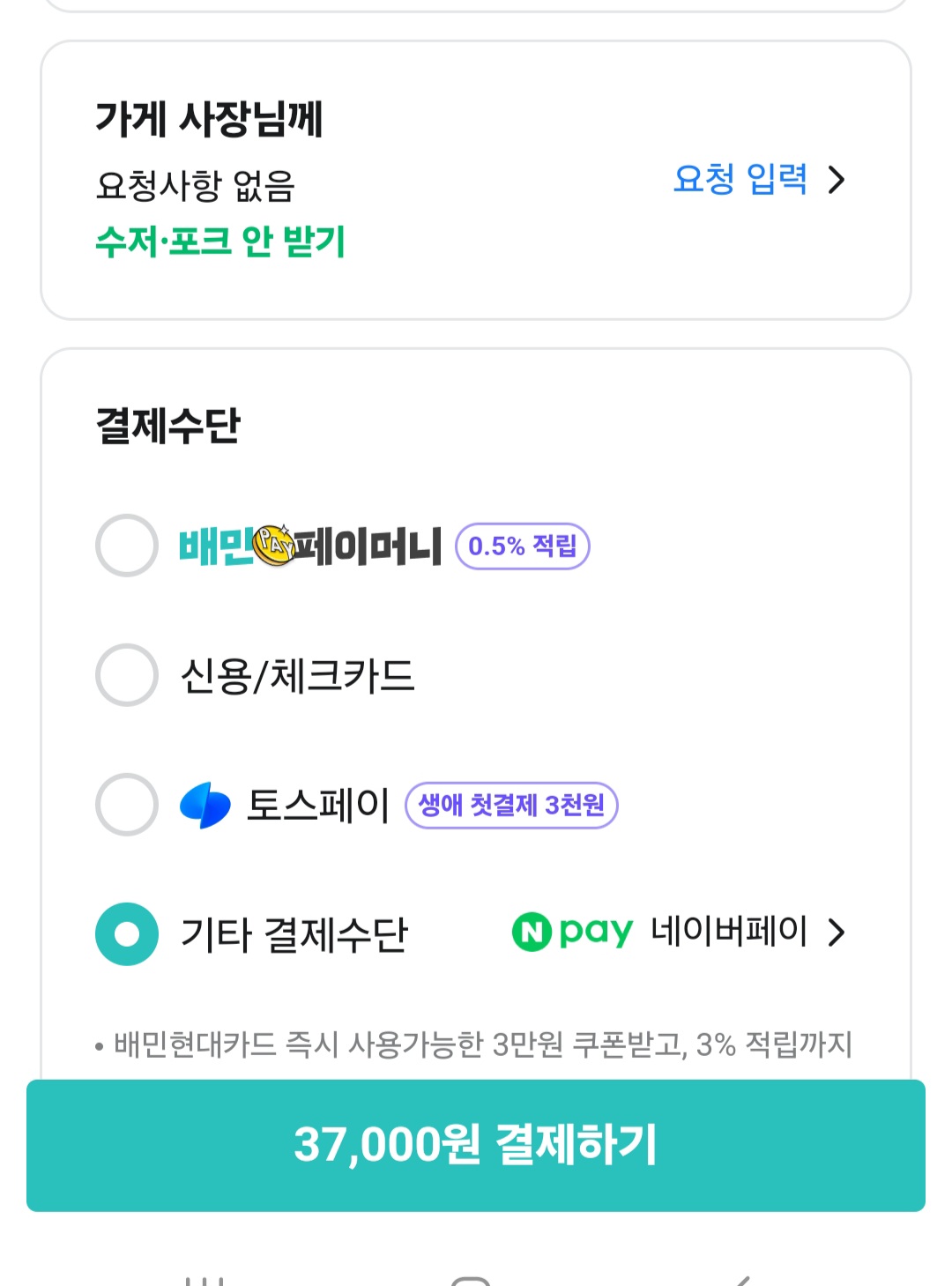Click the 생애 첫결제 3천원 badge

tap(511, 805)
